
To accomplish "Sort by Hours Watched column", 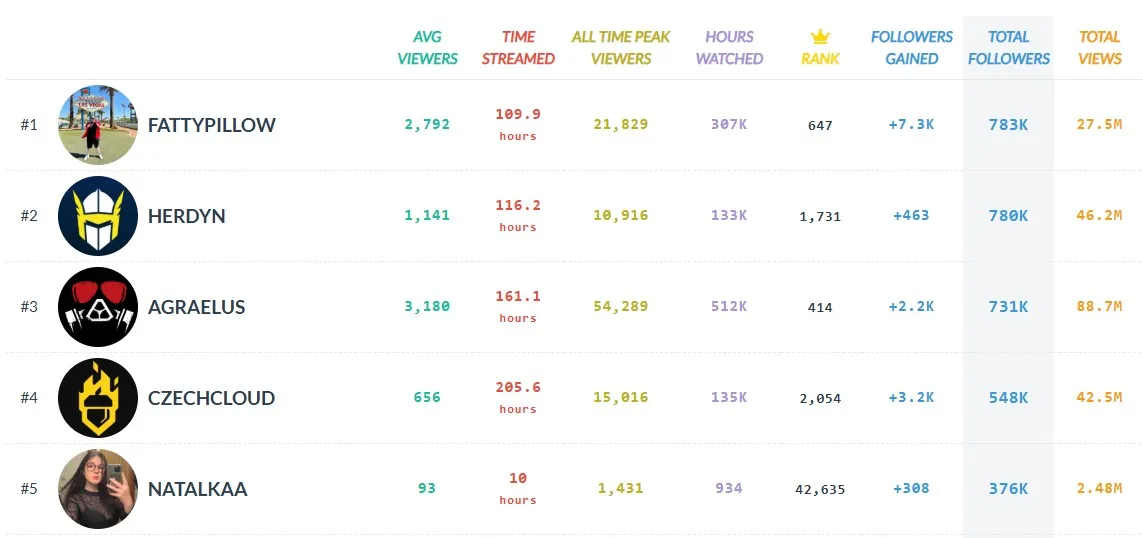I will click(x=729, y=48).
